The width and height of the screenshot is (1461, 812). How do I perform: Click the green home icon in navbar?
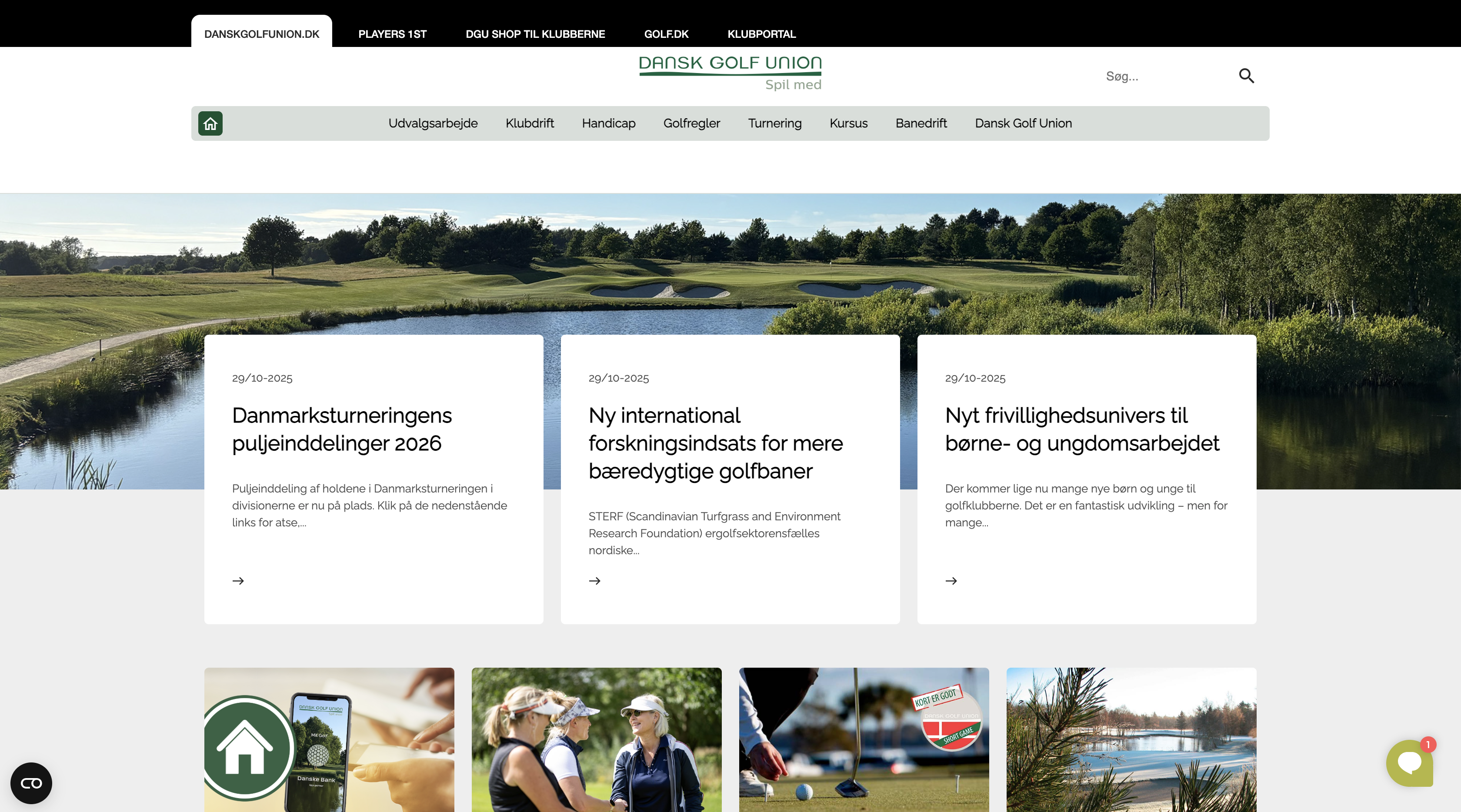[210, 123]
